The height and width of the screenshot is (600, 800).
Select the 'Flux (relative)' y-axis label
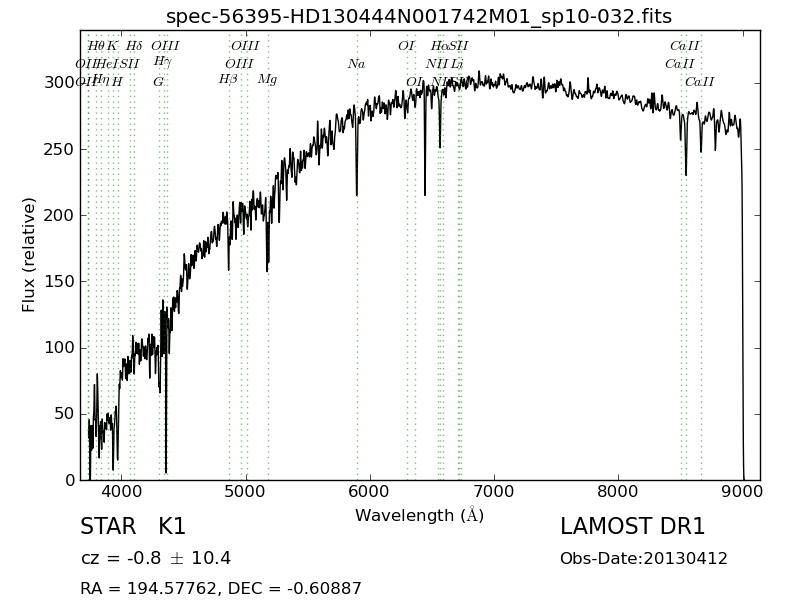[x=28, y=255]
